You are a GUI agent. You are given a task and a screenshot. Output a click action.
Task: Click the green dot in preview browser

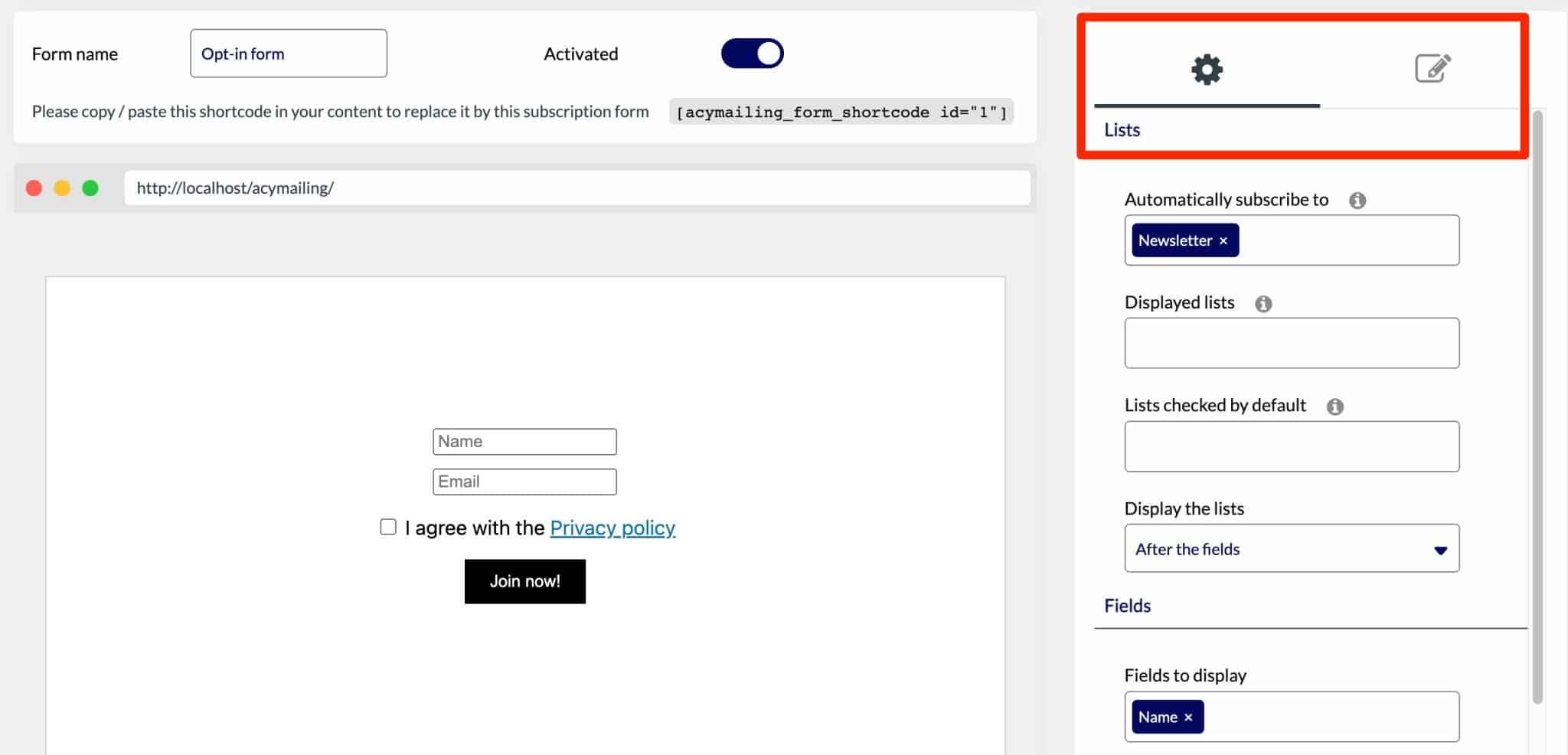(x=90, y=188)
